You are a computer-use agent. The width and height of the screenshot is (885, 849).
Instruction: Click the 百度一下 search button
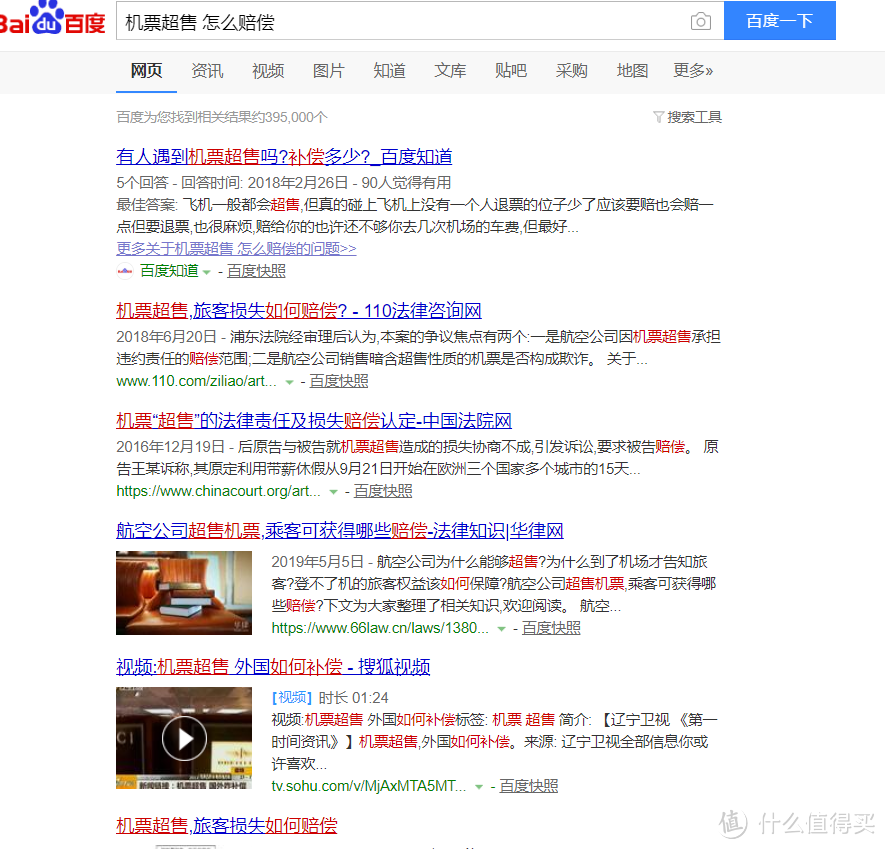[779, 21]
